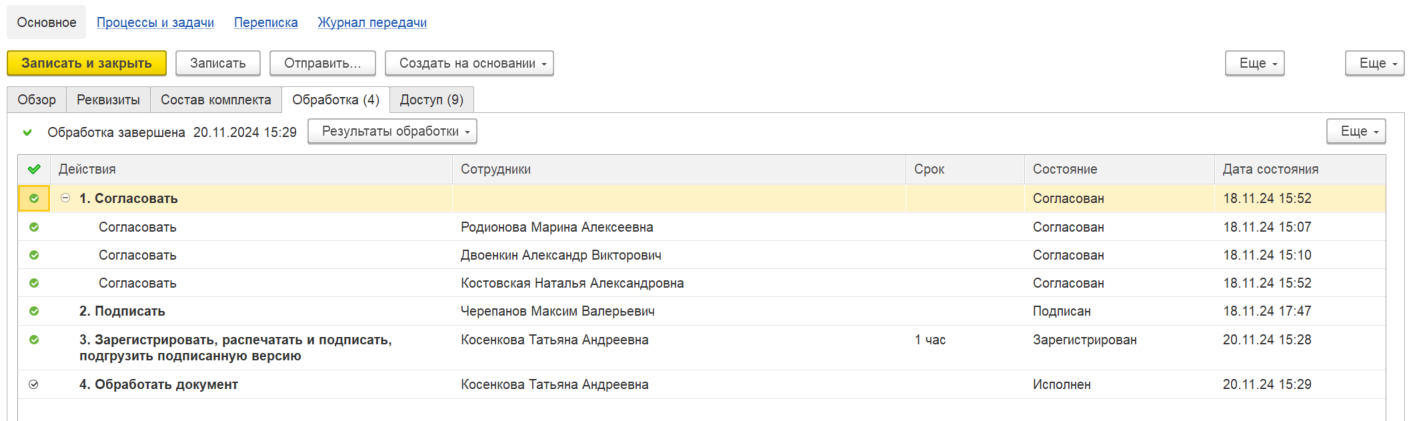Screen dimensions: 1410x421
Task: Click date 18.11.24 15:10
Action: coord(1267,255)
